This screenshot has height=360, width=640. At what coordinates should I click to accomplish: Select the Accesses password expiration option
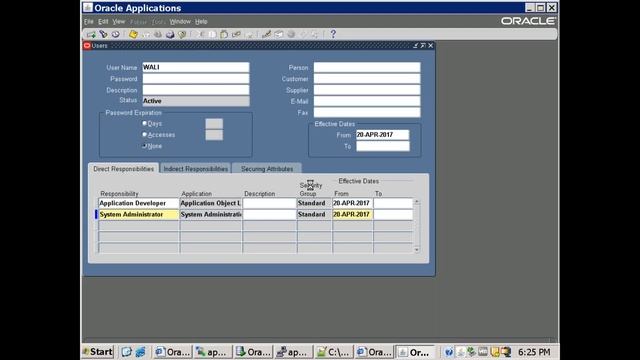[x=144, y=134]
